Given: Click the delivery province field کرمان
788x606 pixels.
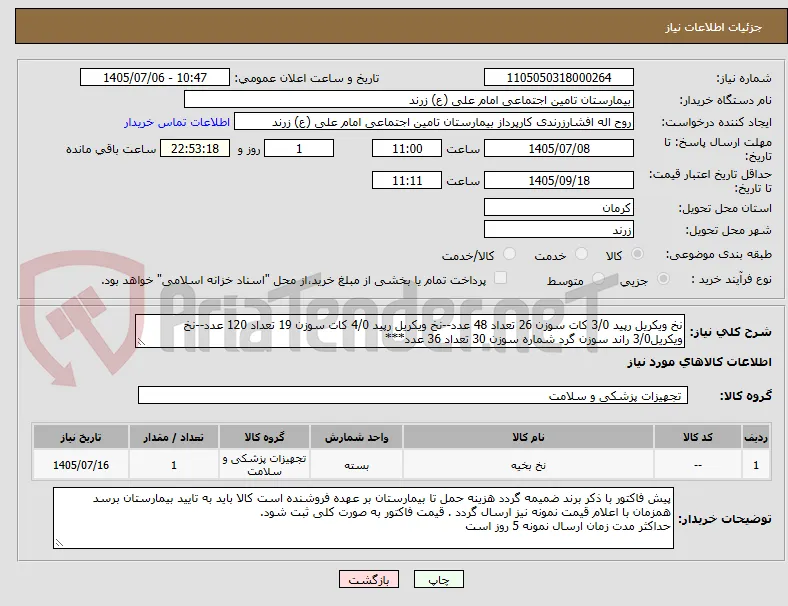Looking at the screenshot, I should 558,207.
